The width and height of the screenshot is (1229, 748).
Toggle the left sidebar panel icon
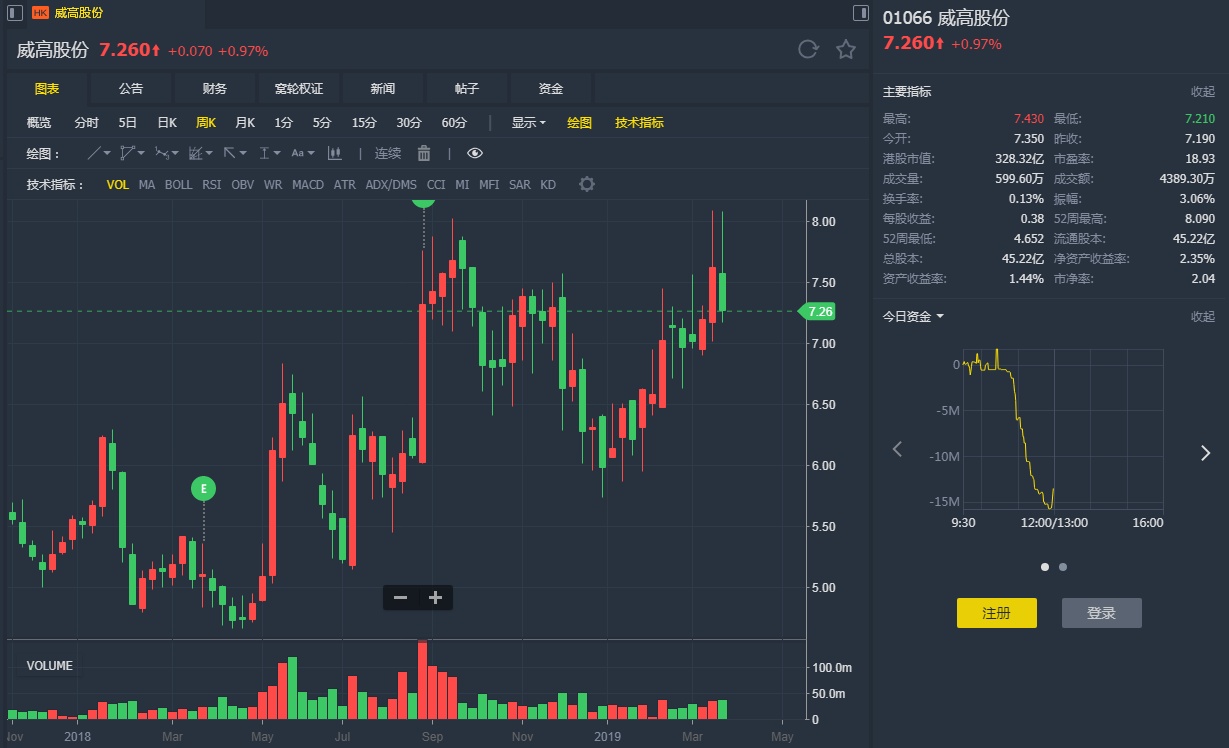[14, 13]
